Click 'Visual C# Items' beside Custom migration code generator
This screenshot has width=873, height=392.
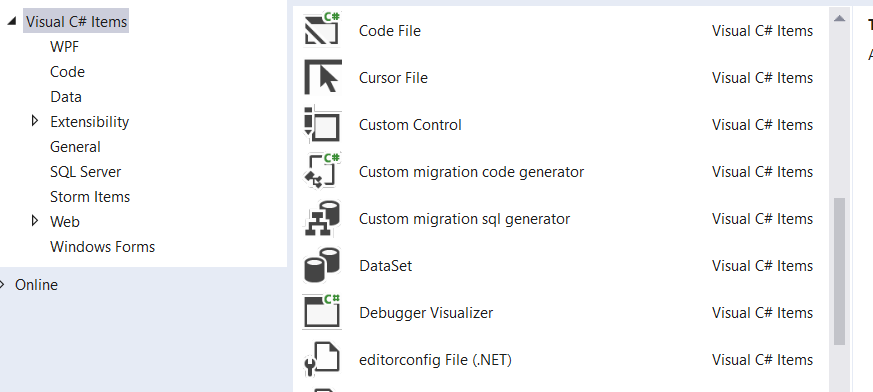pos(762,172)
